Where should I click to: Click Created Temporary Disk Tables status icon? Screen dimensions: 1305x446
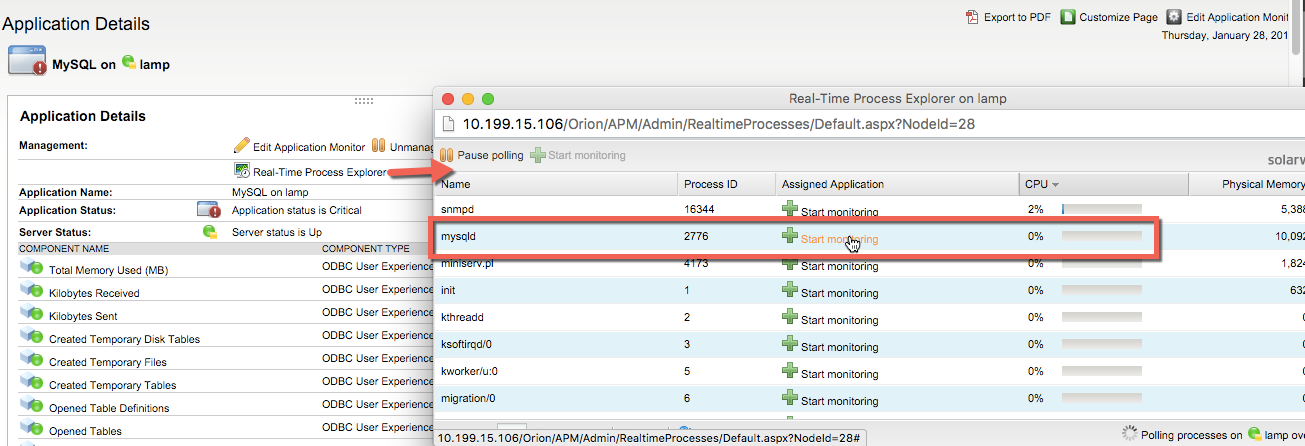tap(31, 337)
